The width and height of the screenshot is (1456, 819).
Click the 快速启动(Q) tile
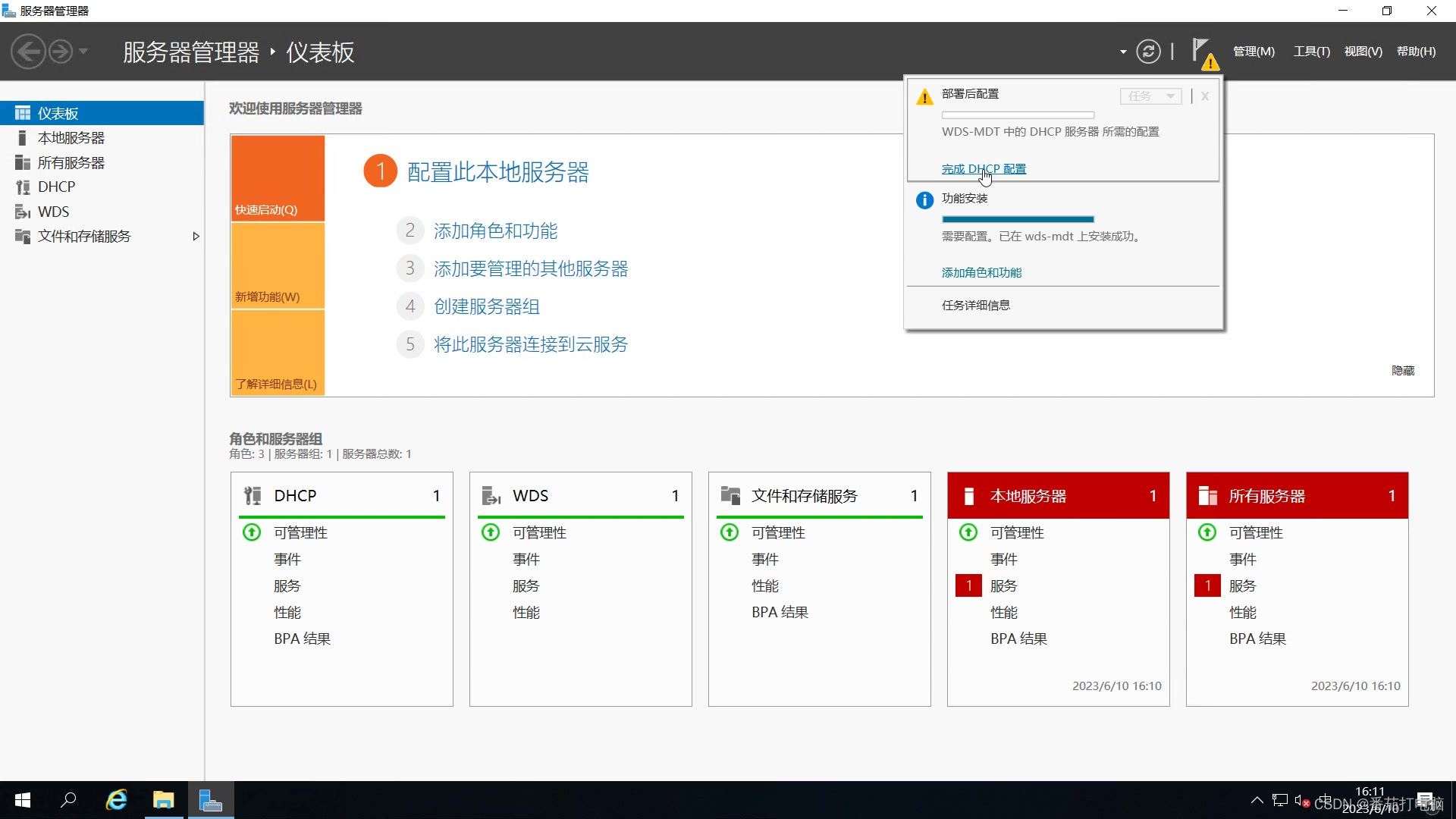tap(278, 178)
